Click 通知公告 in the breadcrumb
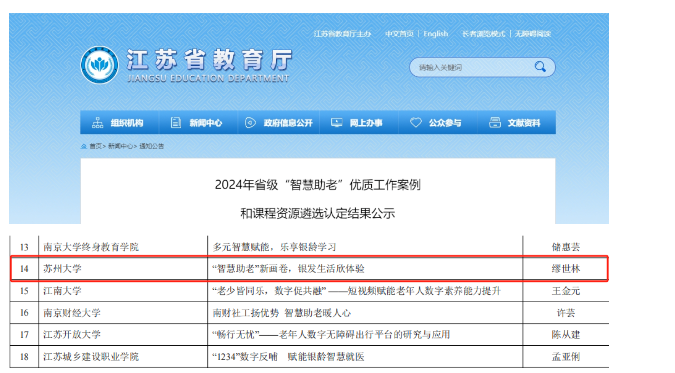This screenshot has height=373, width=675. [x=152, y=146]
